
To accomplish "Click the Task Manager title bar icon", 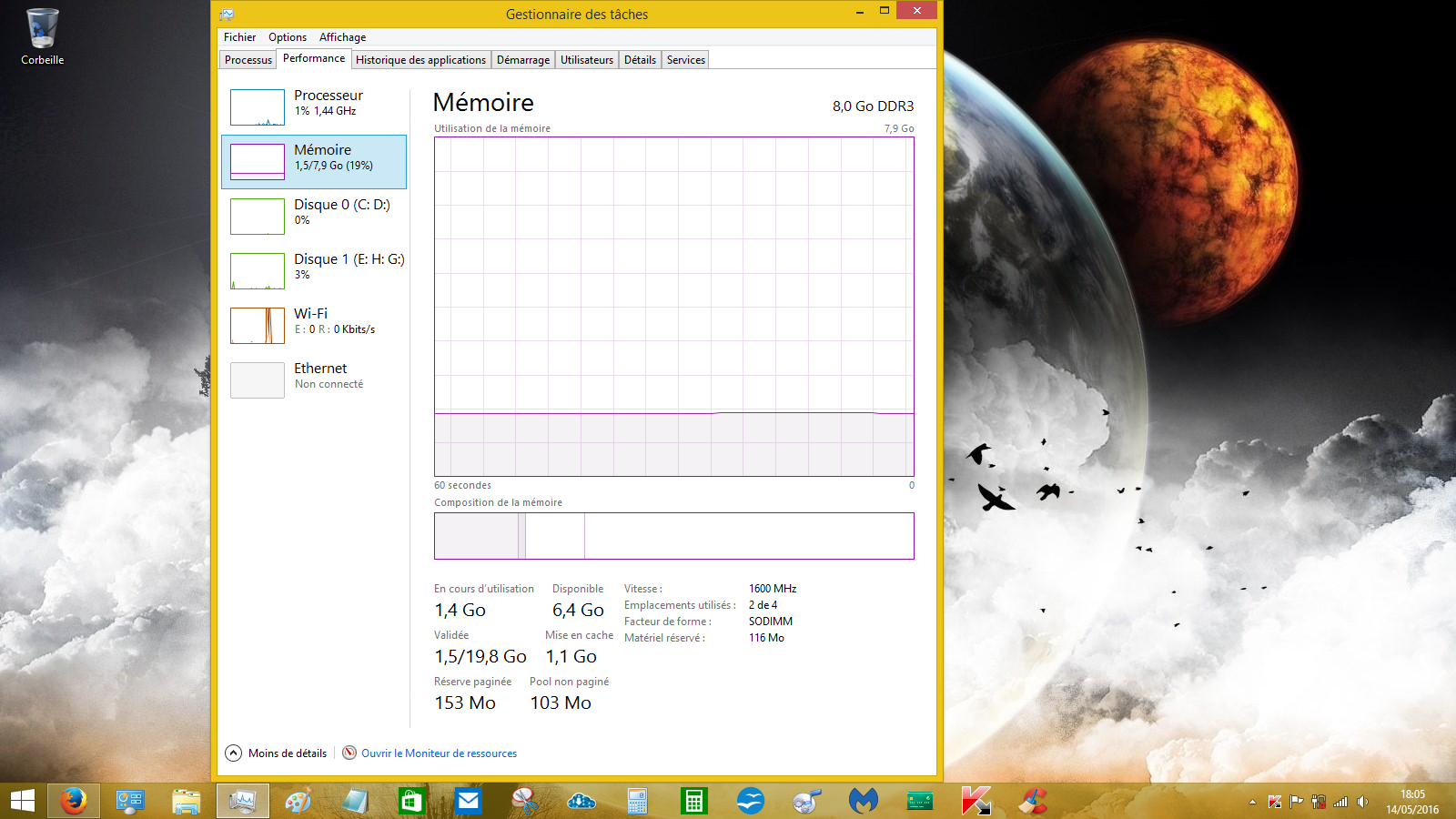I will [227, 15].
